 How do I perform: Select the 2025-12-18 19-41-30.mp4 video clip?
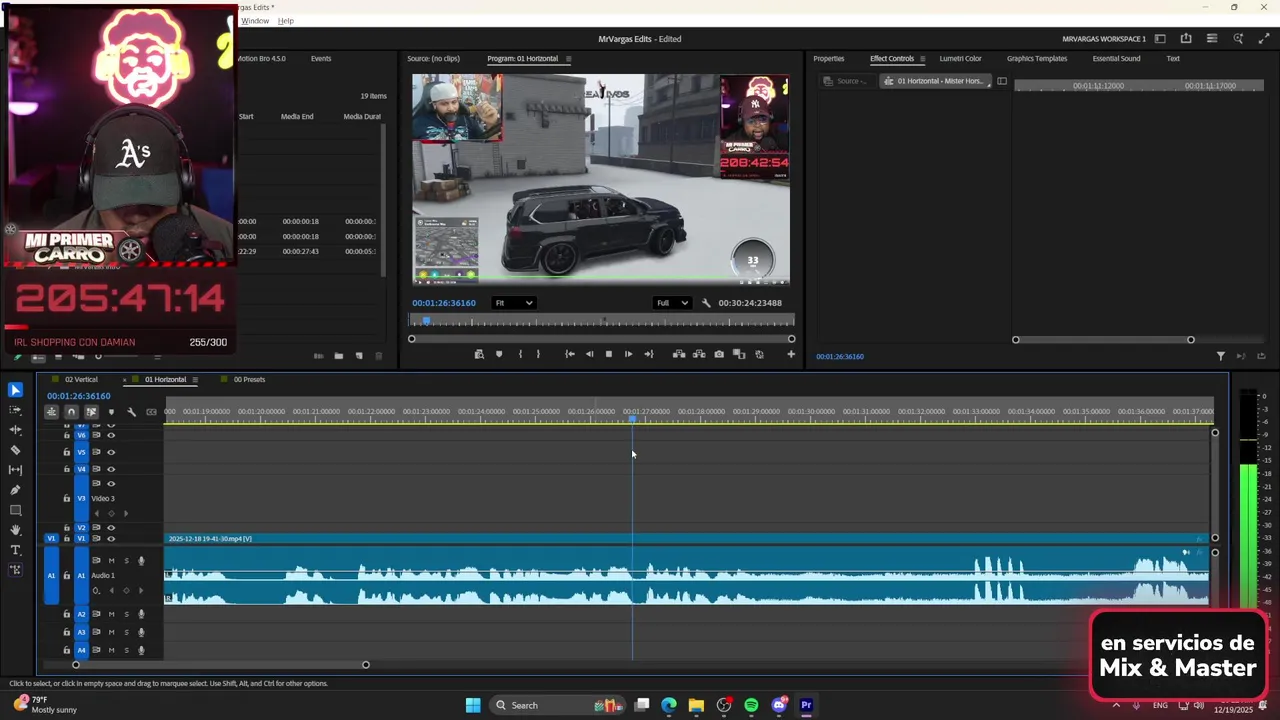pyautogui.click(x=686, y=539)
